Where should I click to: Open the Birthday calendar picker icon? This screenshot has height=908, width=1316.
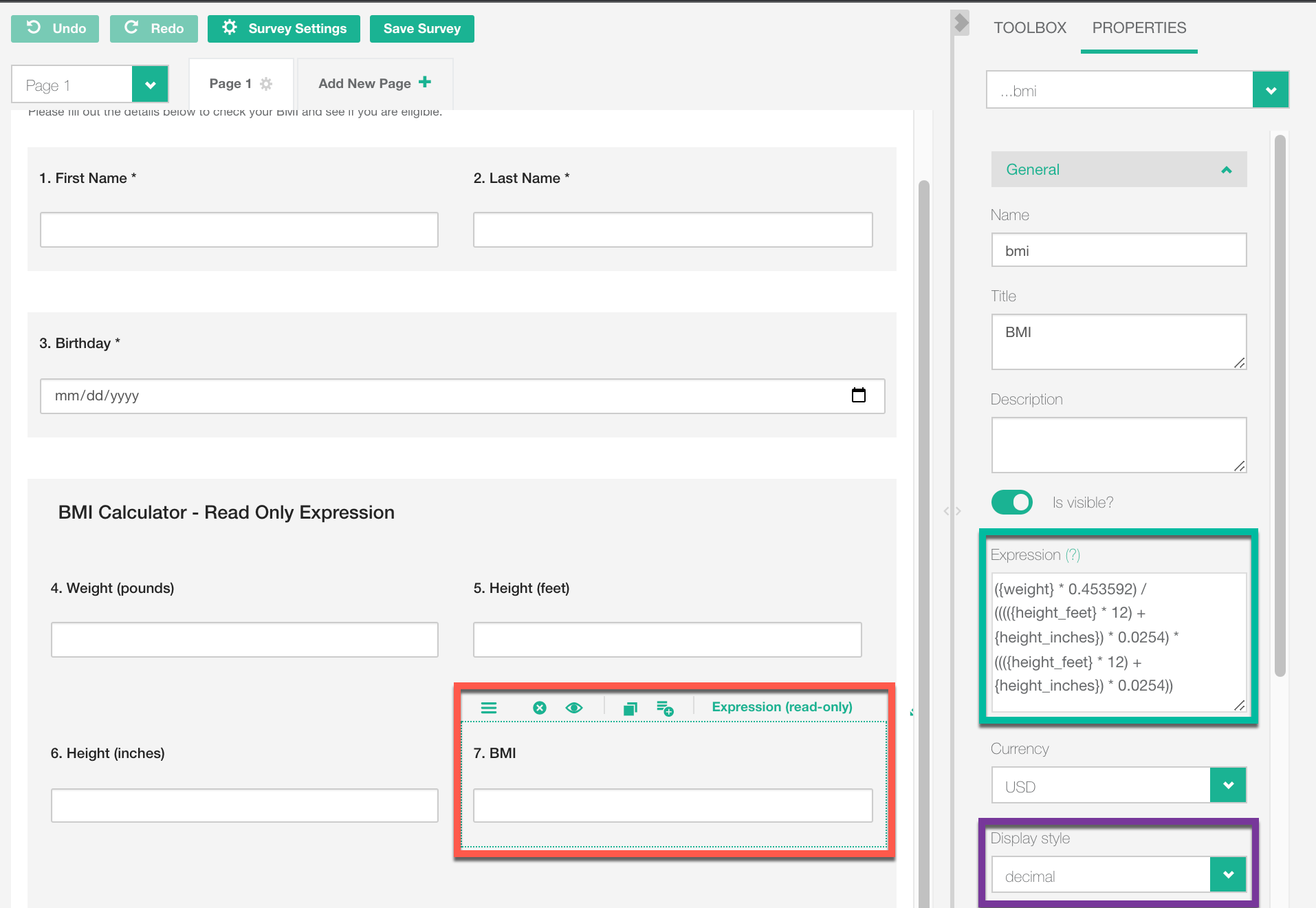pos(858,396)
